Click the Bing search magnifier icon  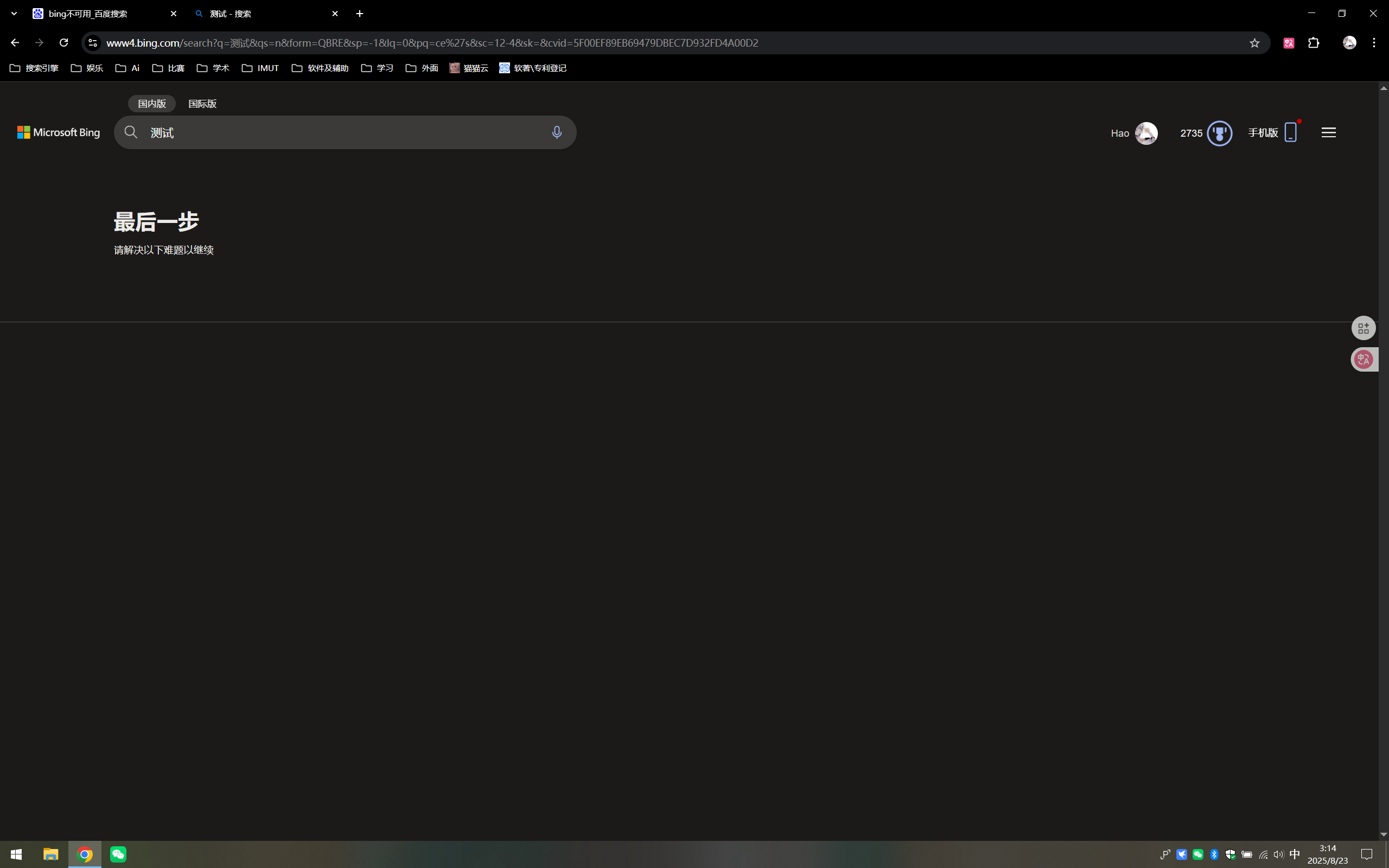click(x=131, y=132)
